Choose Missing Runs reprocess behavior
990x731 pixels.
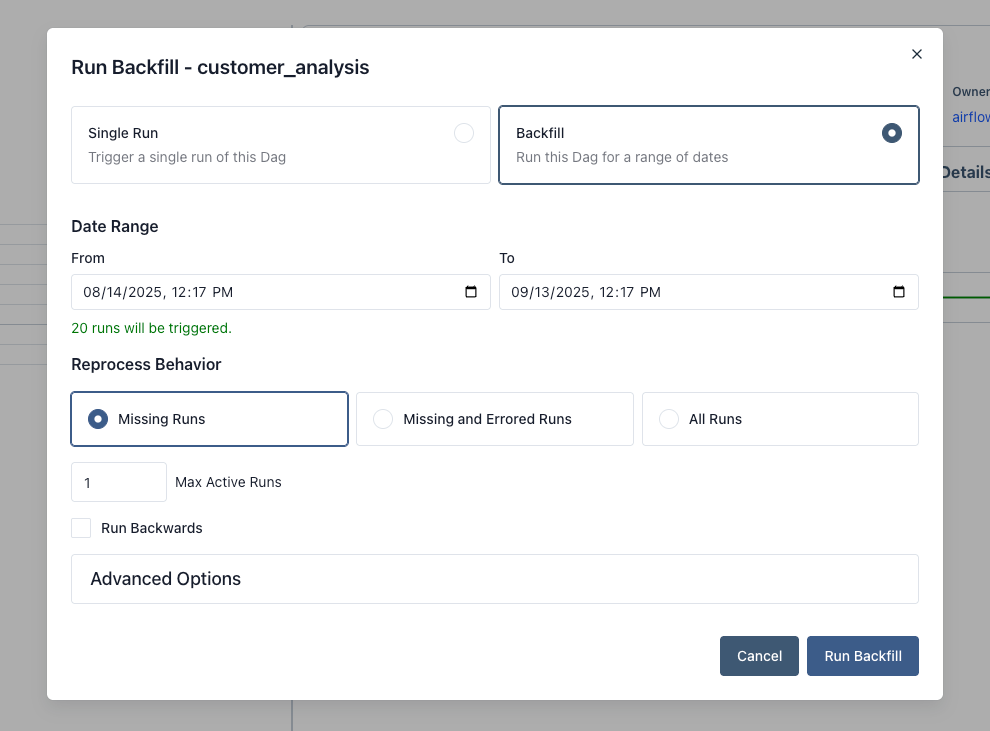(97, 419)
